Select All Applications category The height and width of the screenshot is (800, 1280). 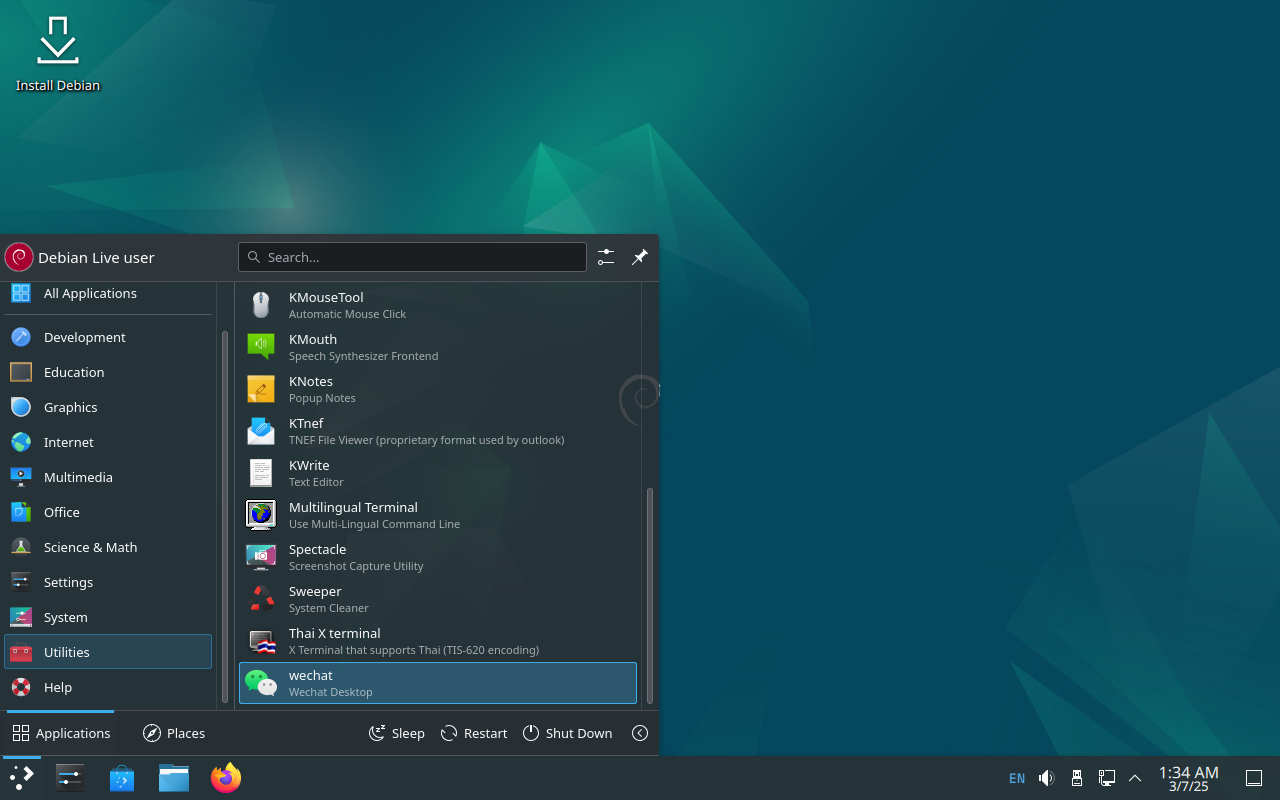pos(108,293)
